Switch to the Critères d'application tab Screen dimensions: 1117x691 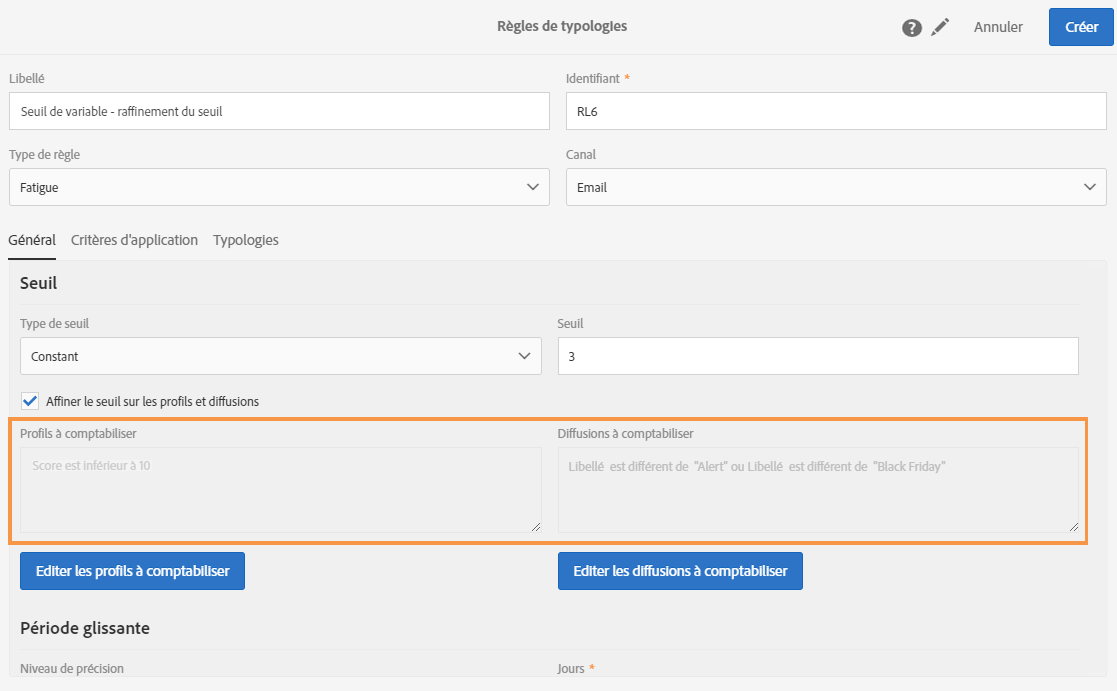[x=134, y=240]
